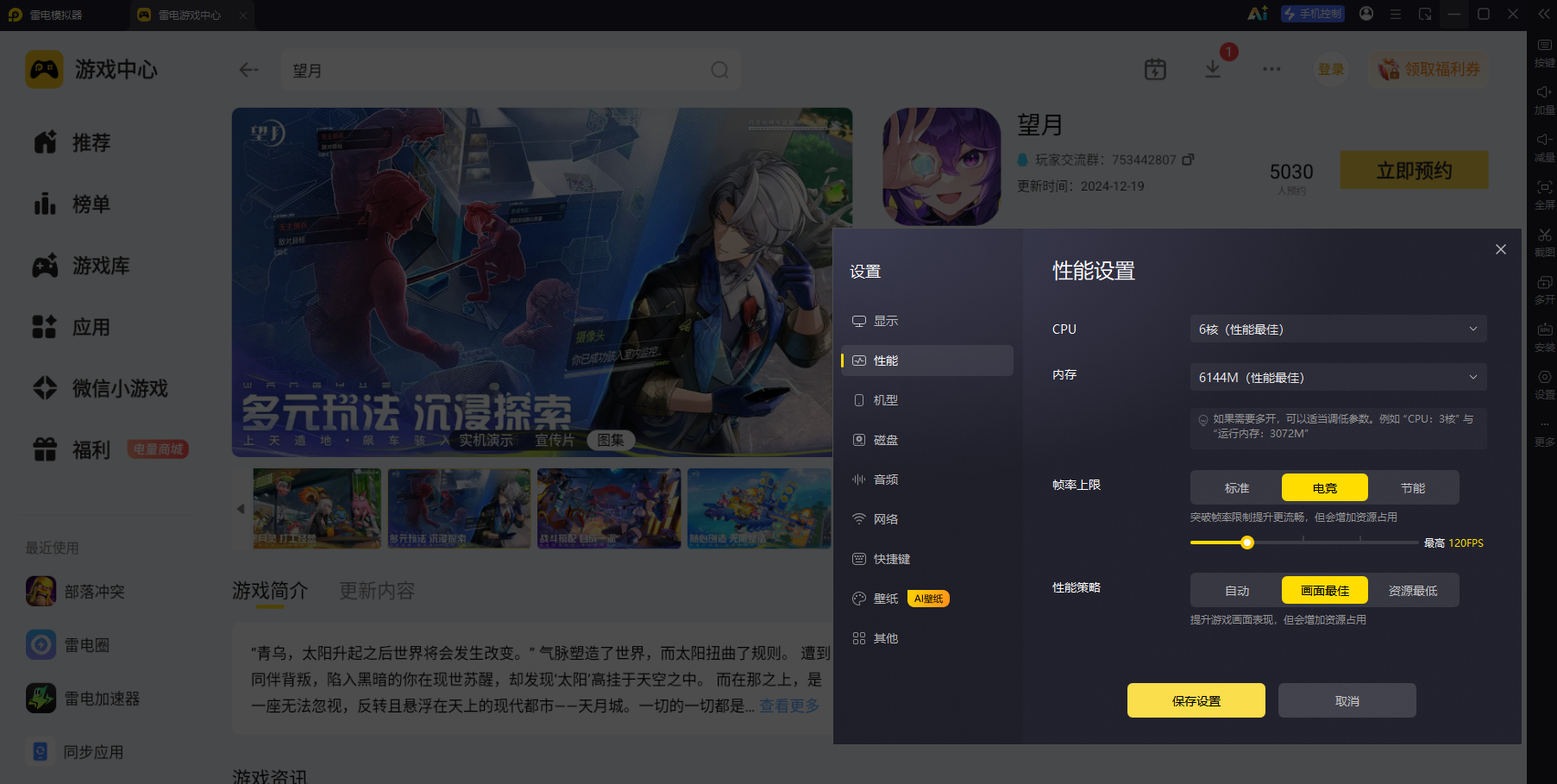The image size is (1557, 784).
Task: Click the back arrow beside the search box
Action: (x=249, y=70)
